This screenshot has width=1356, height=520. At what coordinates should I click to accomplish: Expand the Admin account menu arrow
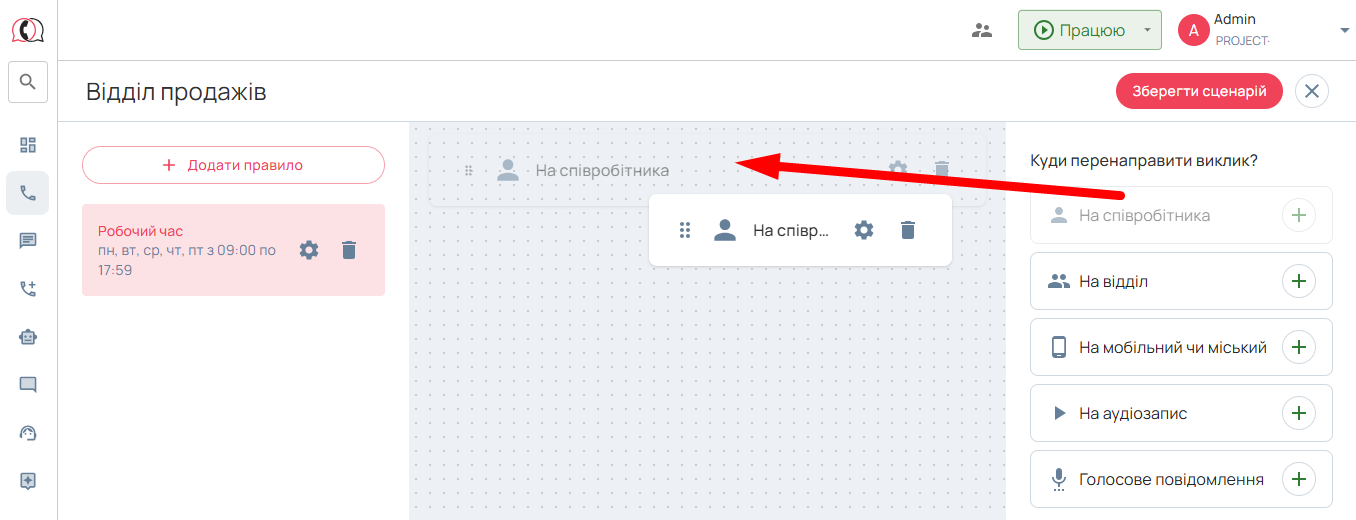tap(1344, 31)
